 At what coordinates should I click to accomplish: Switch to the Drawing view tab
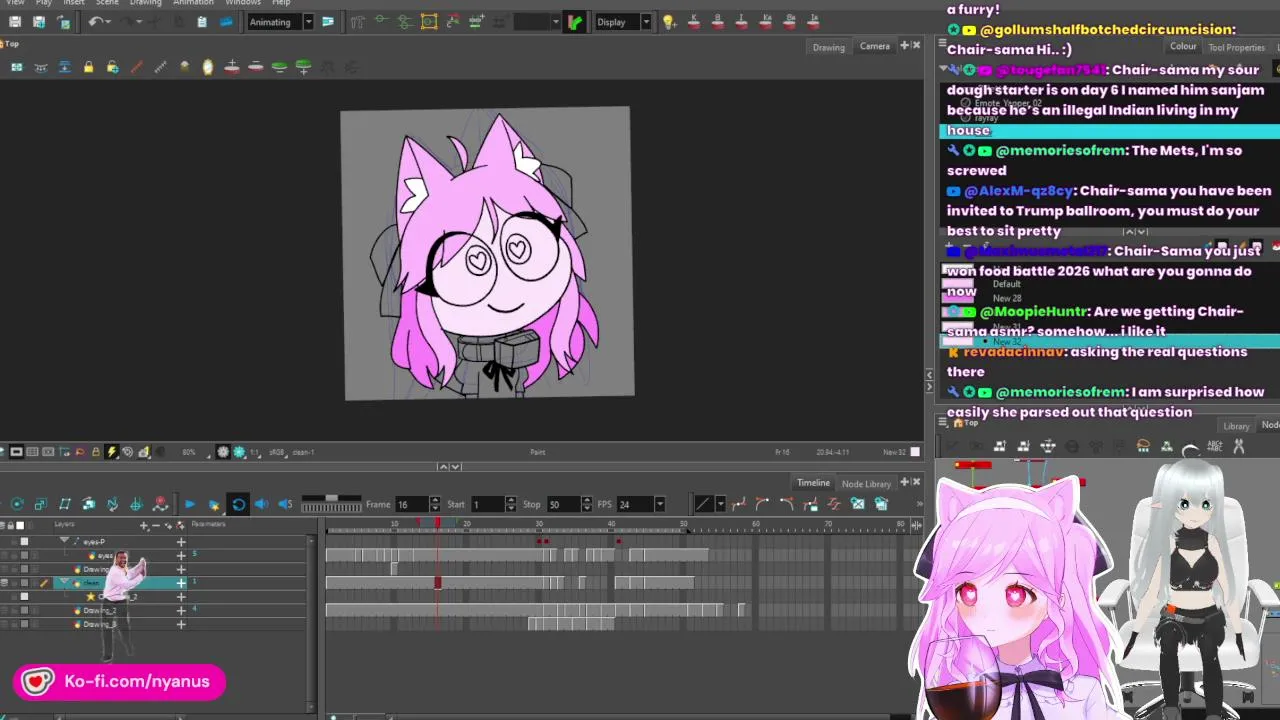828,47
